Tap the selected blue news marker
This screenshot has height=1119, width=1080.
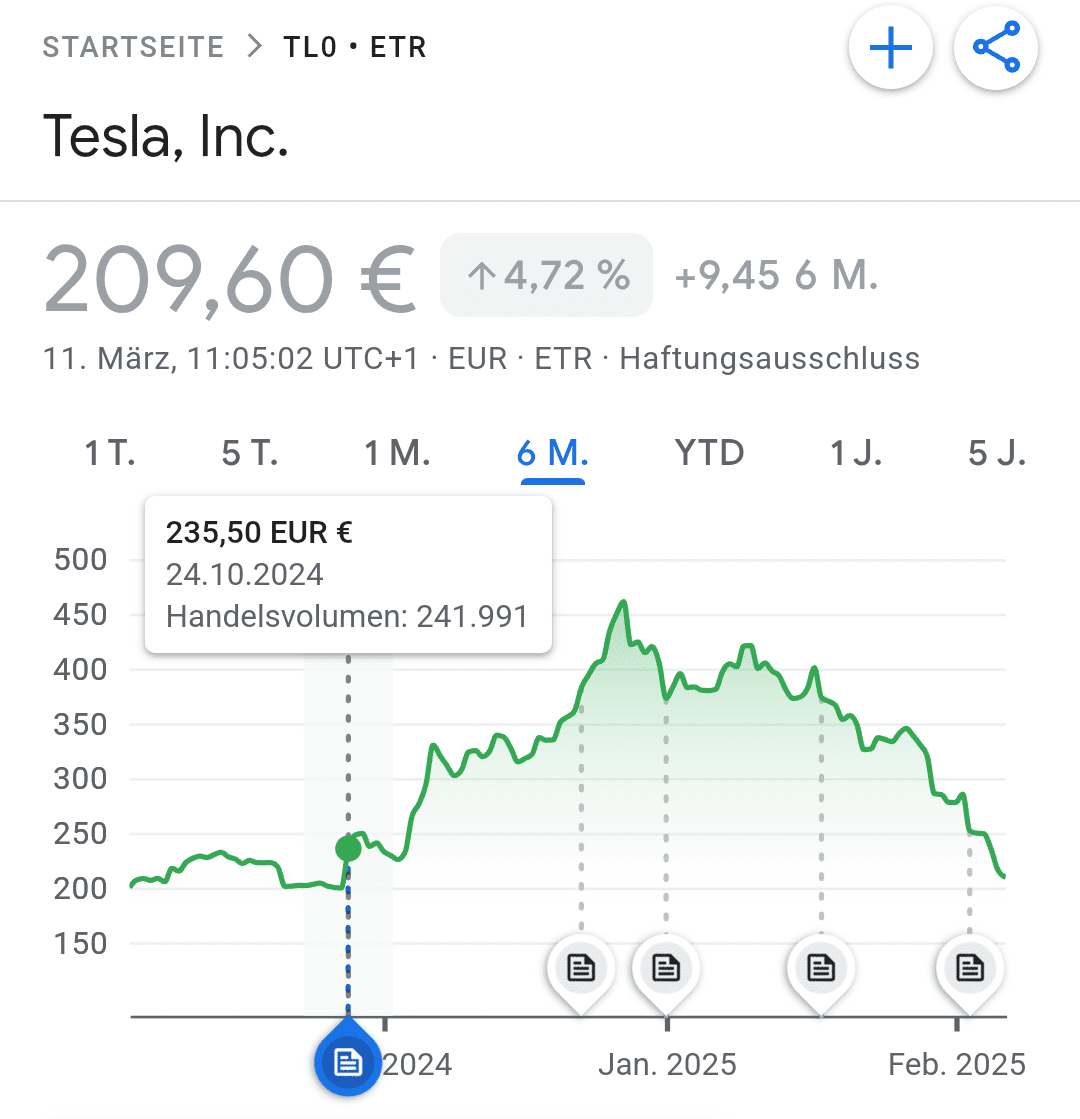point(347,1062)
